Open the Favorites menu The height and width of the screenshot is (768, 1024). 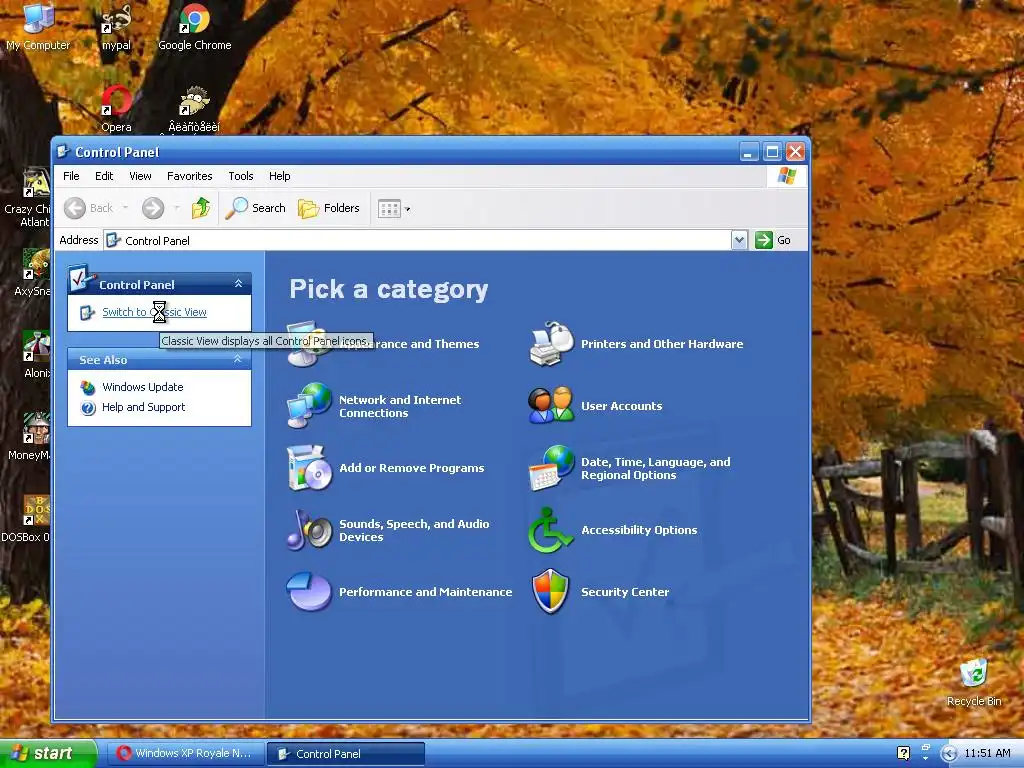pyautogui.click(x=189, y=176)
